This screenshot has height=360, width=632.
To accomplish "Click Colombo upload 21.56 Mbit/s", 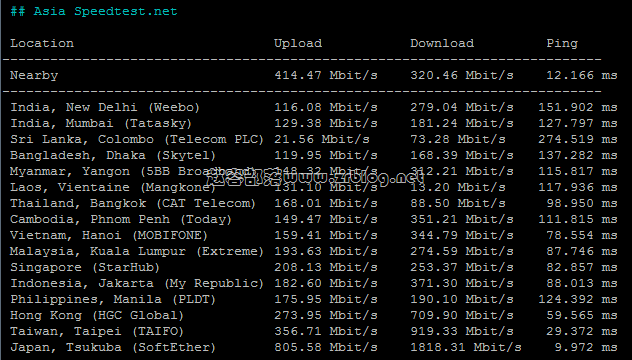I will pos(322,139).
